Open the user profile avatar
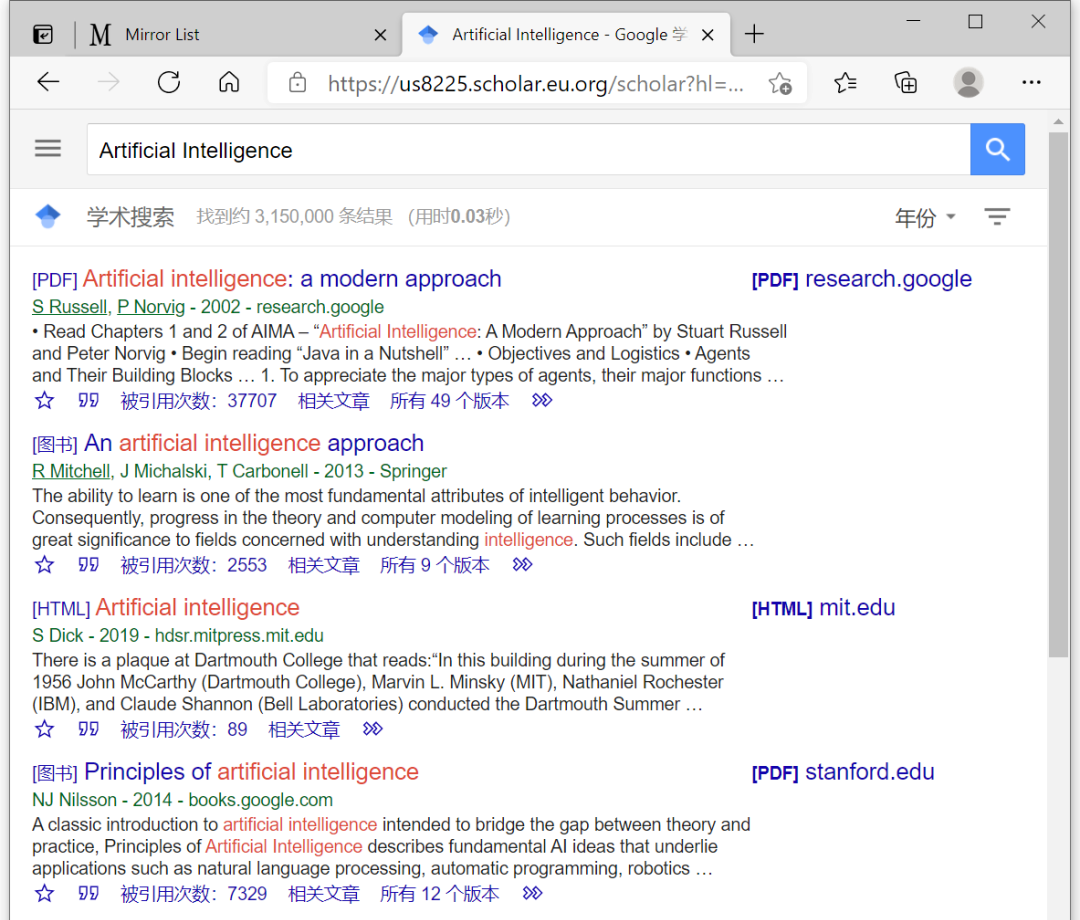This screenshot has width=1080, height=920. pyautogui.click(x=968, y=83)
